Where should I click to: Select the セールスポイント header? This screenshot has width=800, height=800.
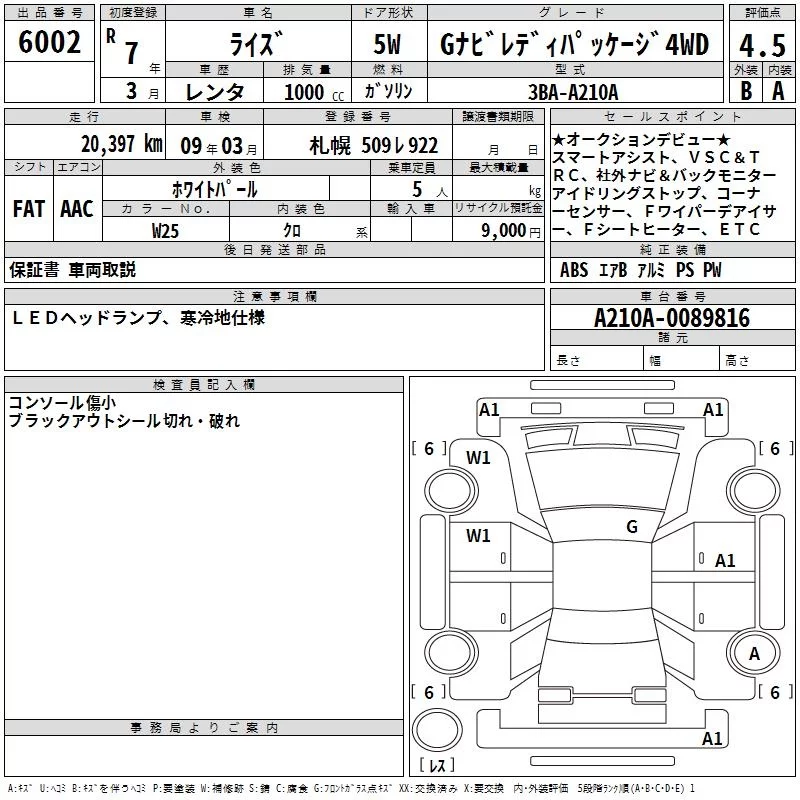pos(672,117)
